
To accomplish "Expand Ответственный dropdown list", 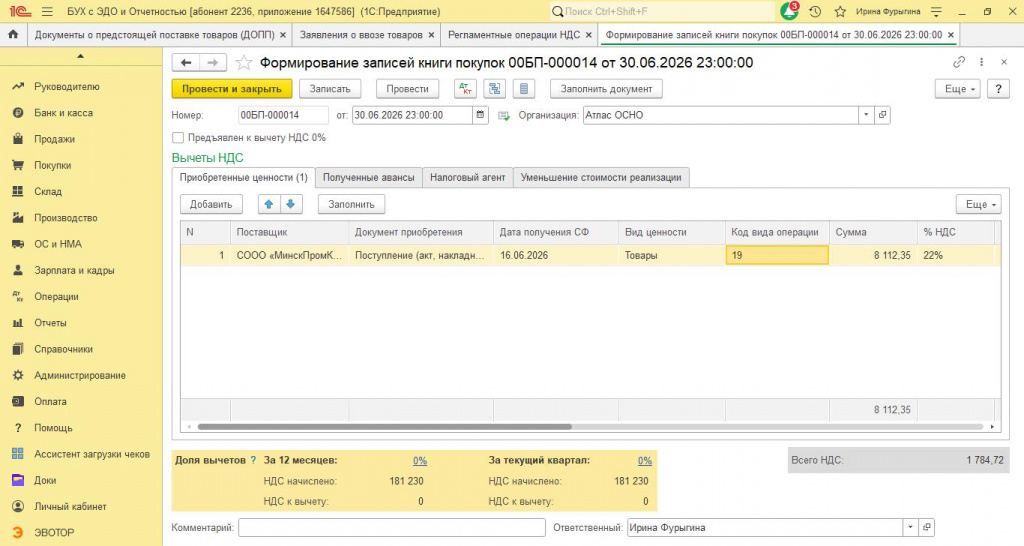I will [910, 527].
